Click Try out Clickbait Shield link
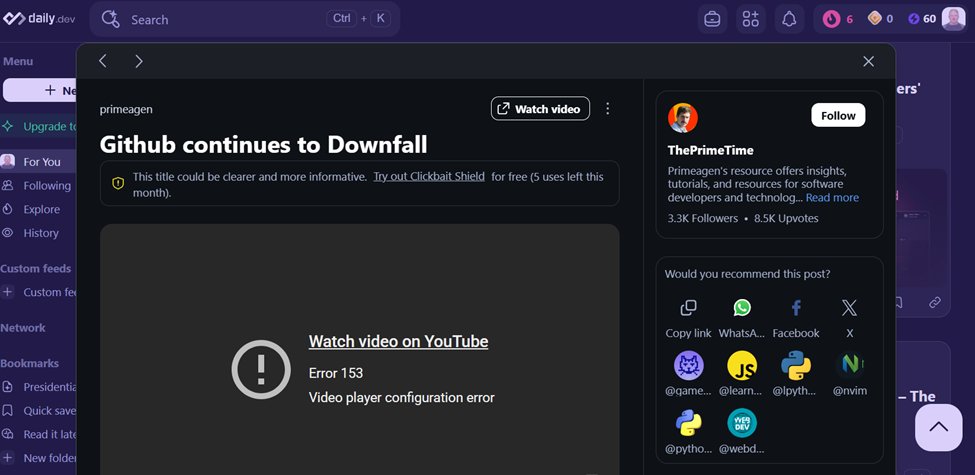This screenshot has height=475, width=975. (429, 177)
